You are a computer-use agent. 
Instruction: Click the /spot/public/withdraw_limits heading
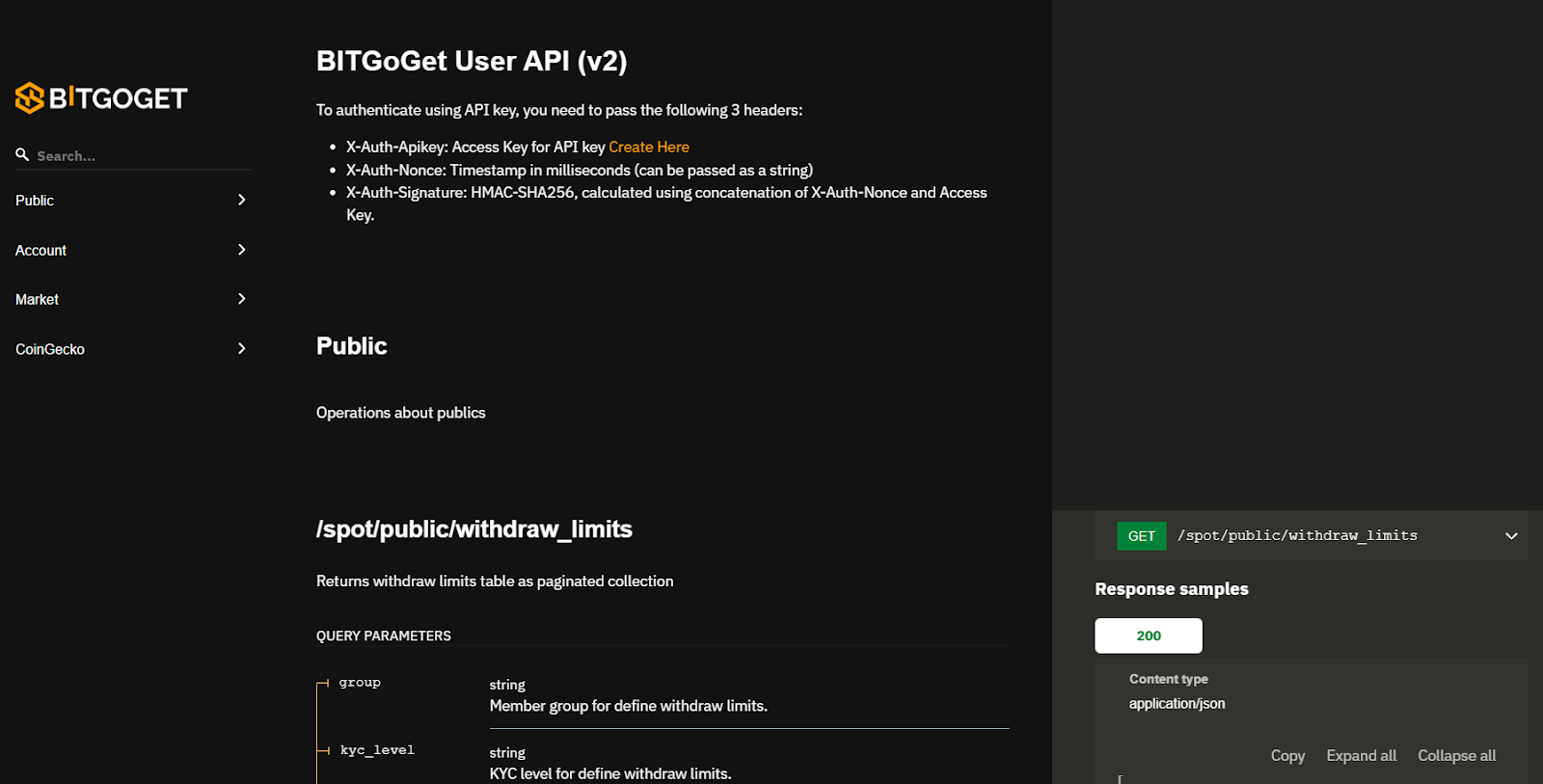click(474, 529)
